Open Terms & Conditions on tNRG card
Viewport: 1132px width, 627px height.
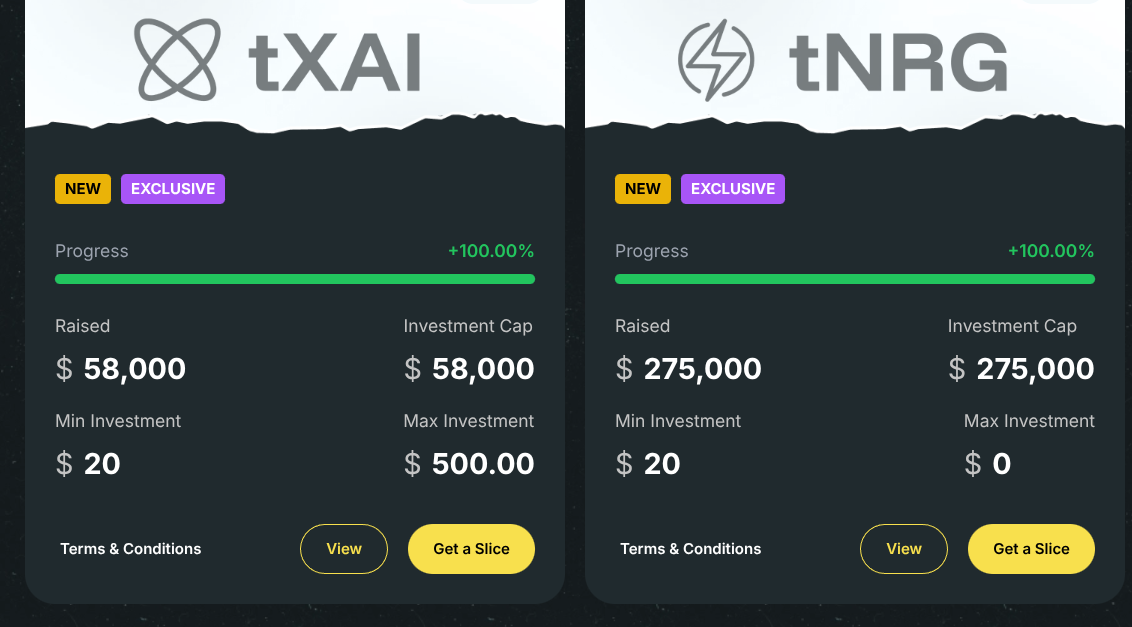691,549
